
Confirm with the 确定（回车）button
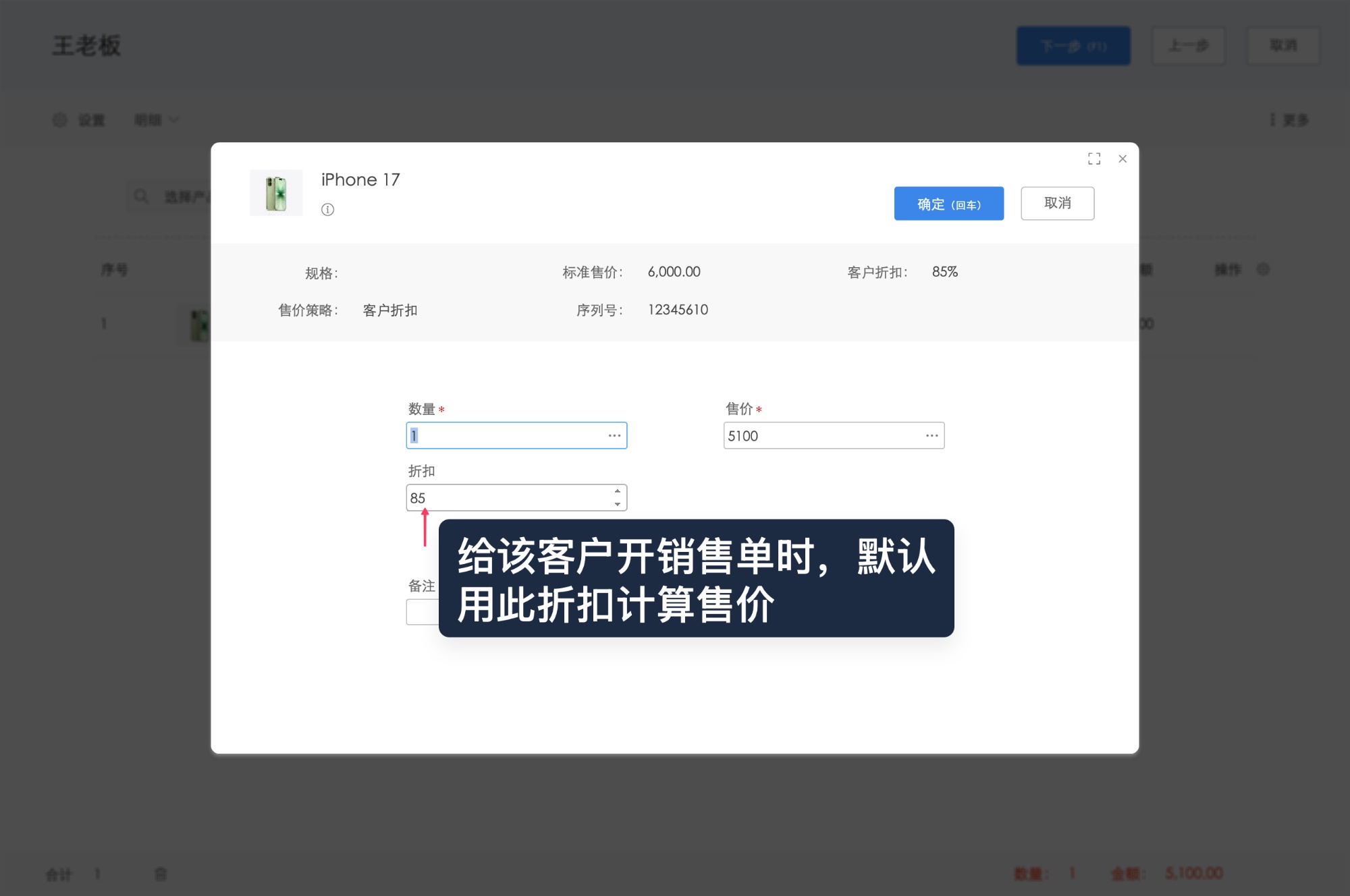pyautogui.click(x=949, y=203)
